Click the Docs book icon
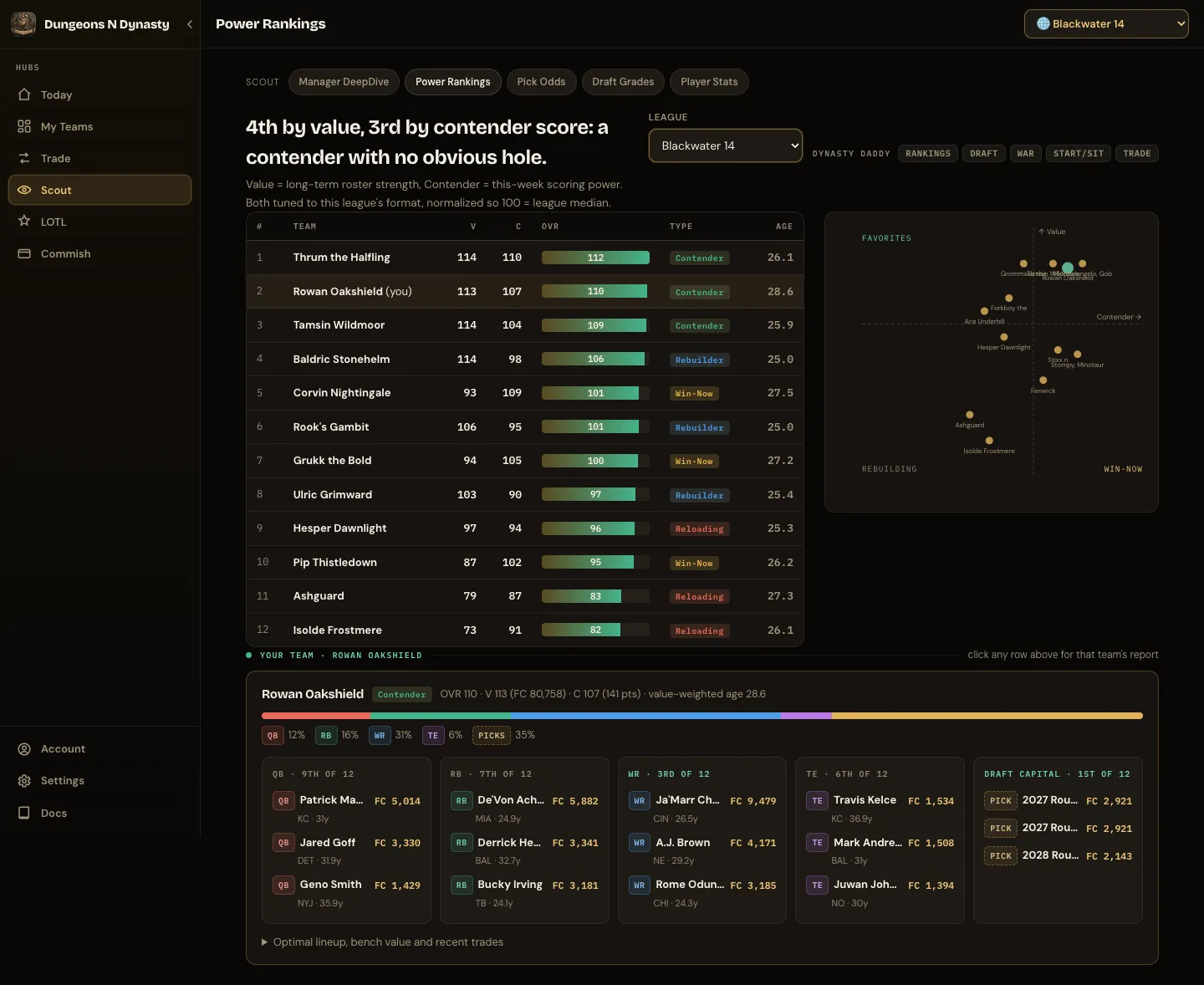The height and width of the screenshot is (985, 1204). pyautogui.click(x=24, y=813)
